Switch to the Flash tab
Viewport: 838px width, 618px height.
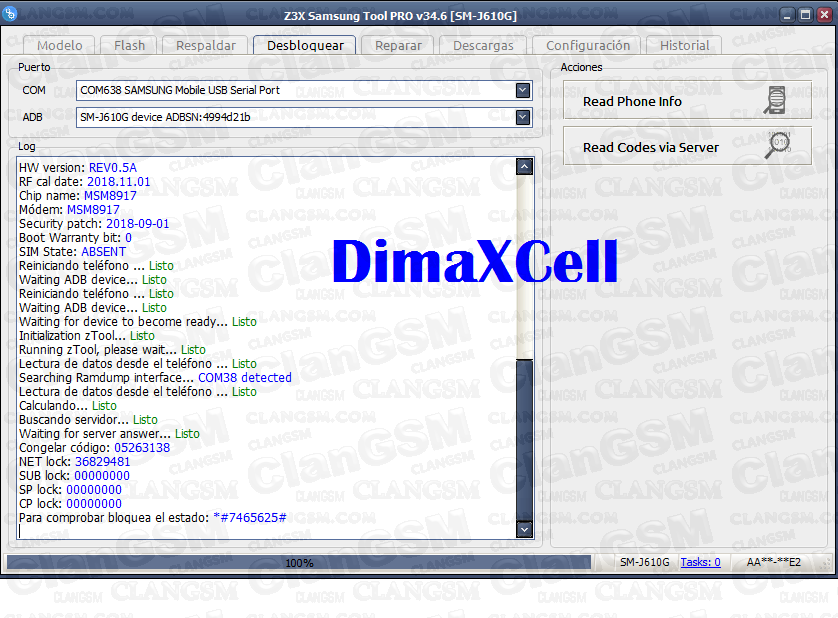(129, 45)
